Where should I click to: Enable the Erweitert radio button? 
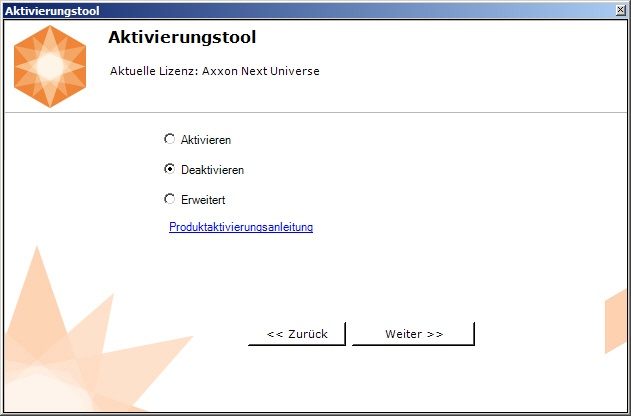click(169, 199)
